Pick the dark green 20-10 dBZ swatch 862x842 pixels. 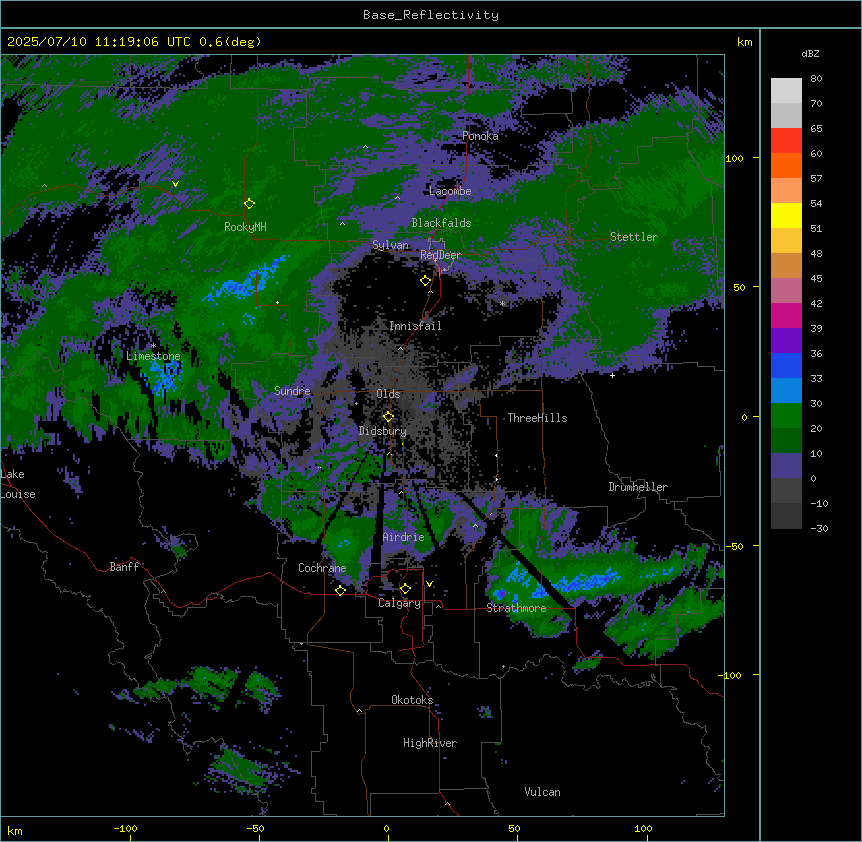pyautogui.click(x=786, y=441)
